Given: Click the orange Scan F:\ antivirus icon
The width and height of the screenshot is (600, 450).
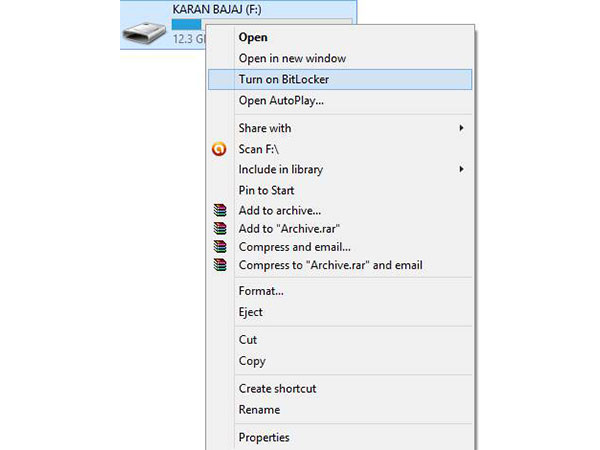Looking at the screenshot, I should point(220,149).
